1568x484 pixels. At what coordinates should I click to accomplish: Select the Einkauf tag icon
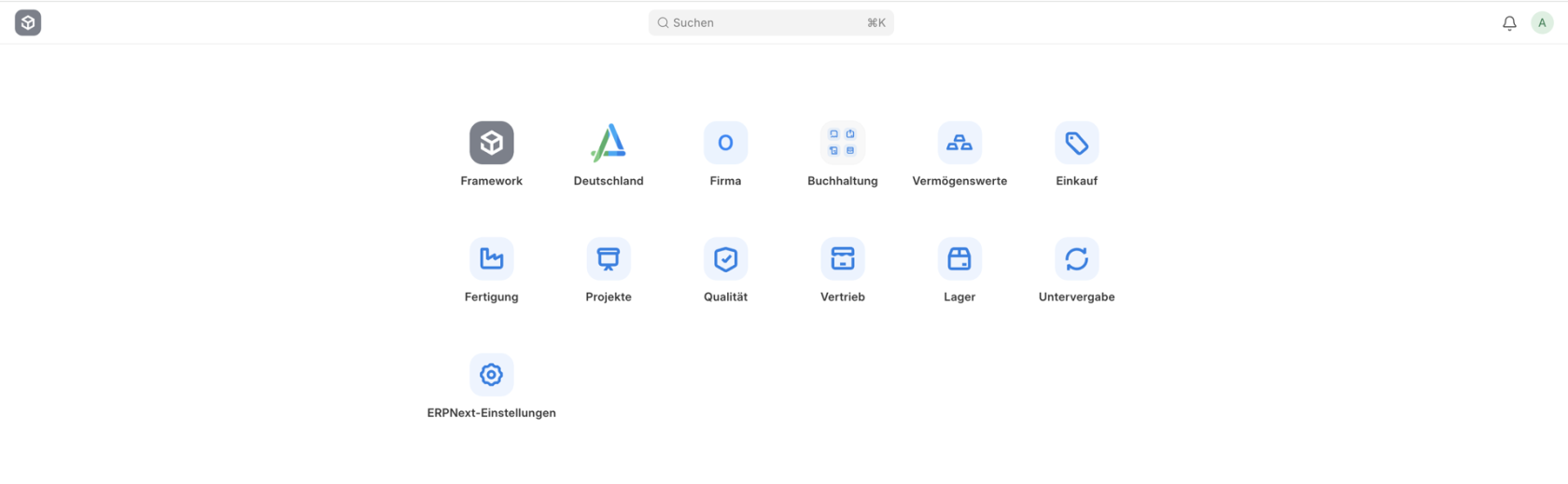[1076, 143]
